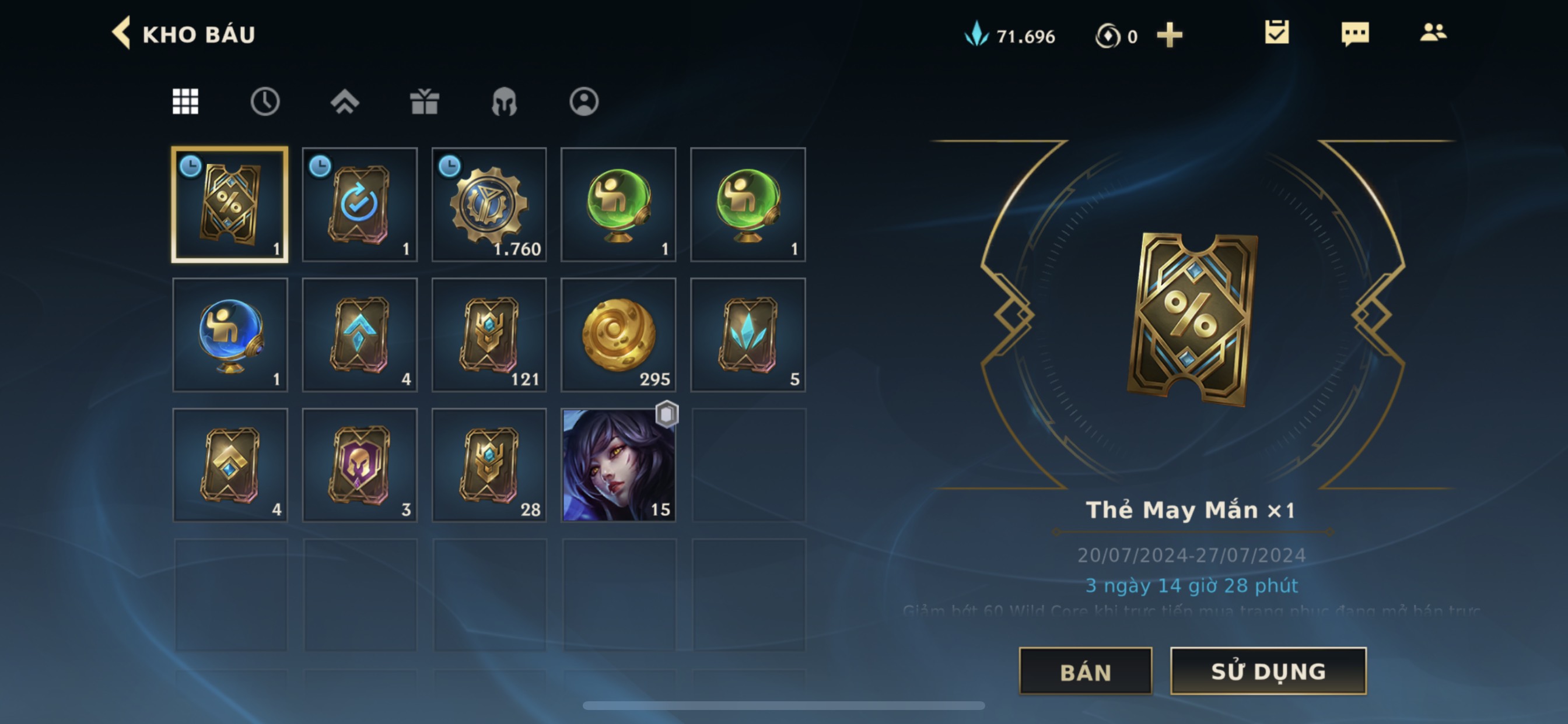Select the profile avatar filter tab
Viewport: 1568px width, 724px height.
pyautogui.click(x=584, y=101)
